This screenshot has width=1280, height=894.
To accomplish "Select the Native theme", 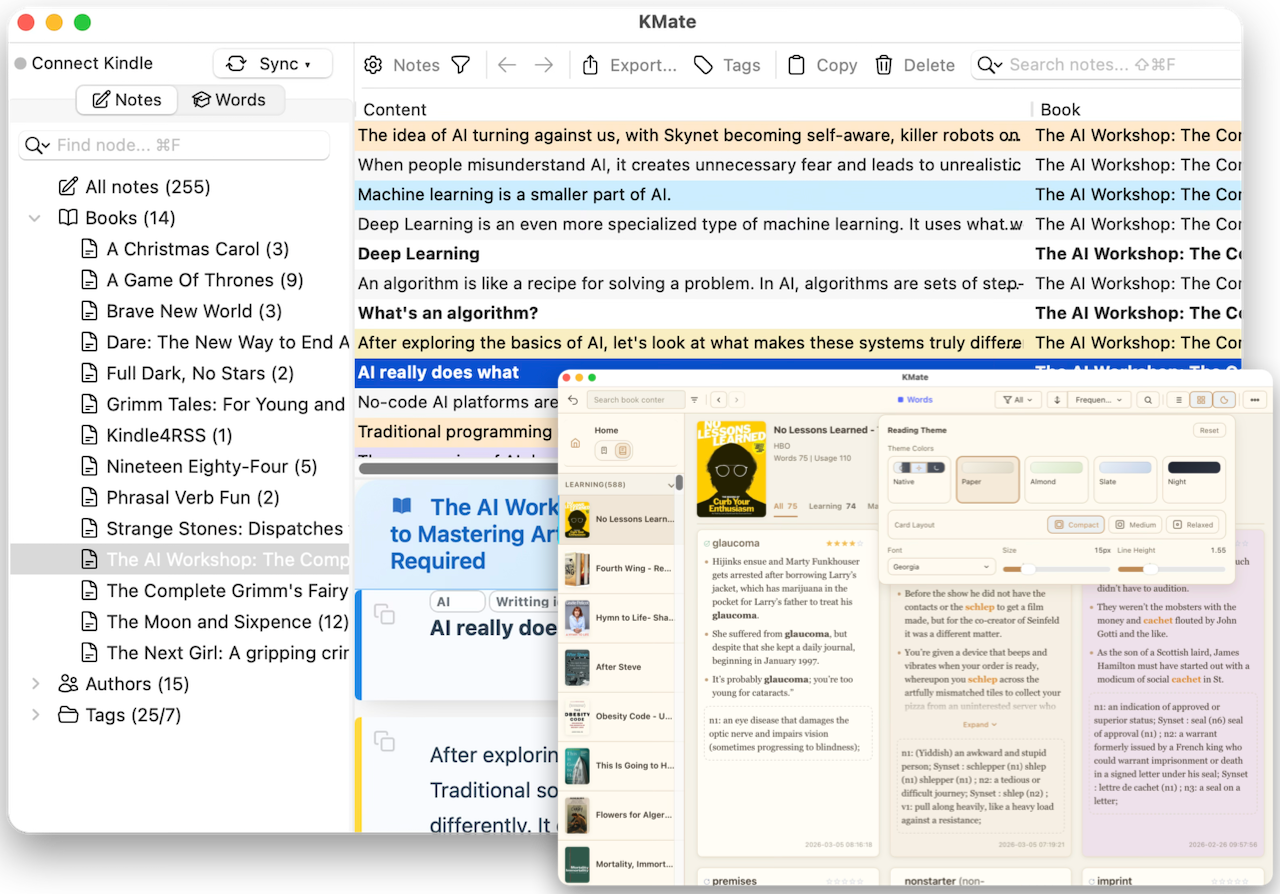I will (919, 480).
